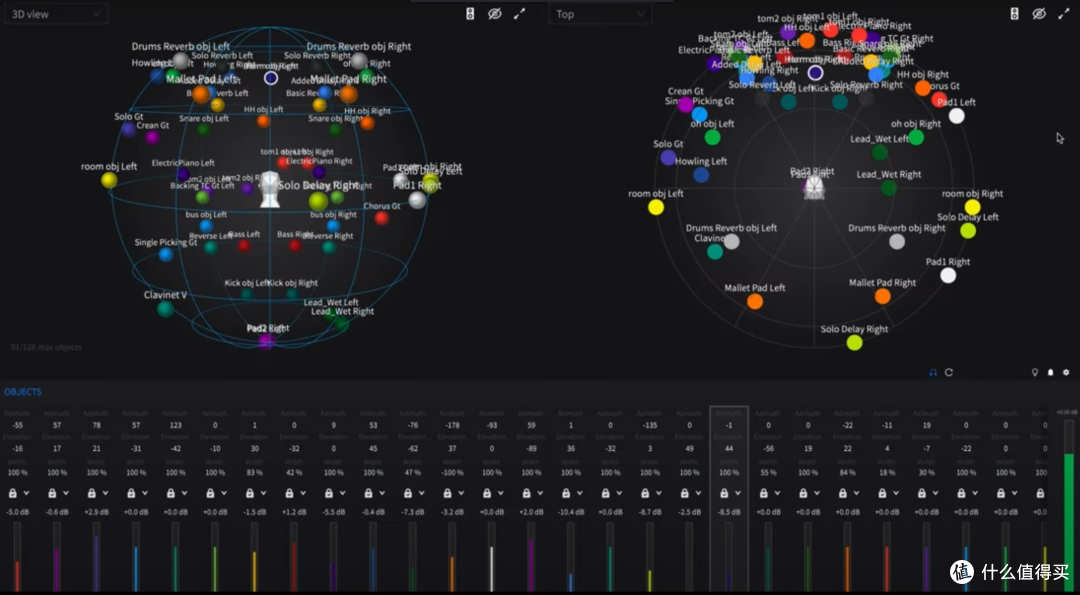Toggle object visibility with the 3D view eye icon
The width and height of the screenshot is (1080, 595).
495,14
